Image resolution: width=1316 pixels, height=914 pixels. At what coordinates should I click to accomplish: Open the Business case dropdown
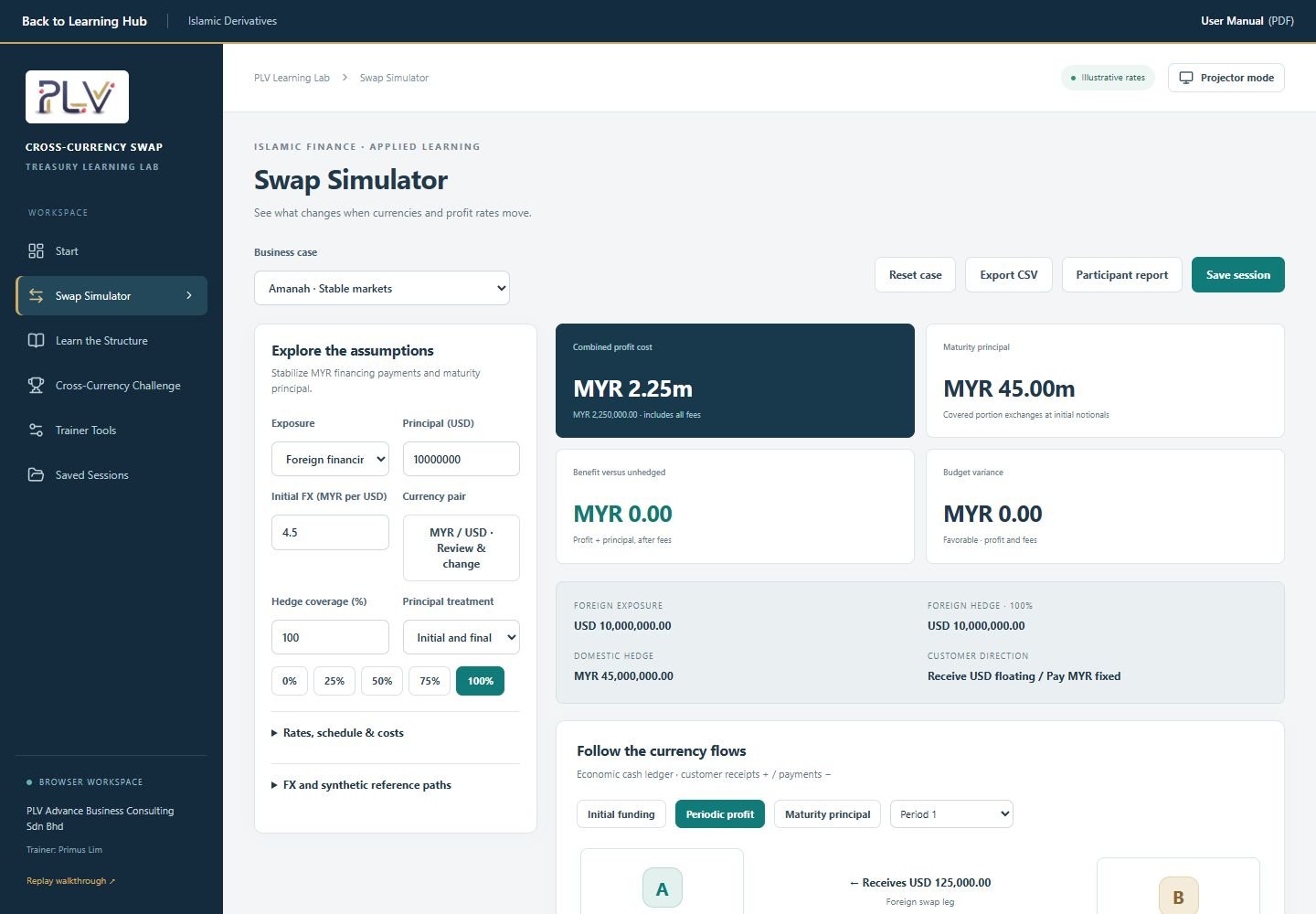tap(382, 288)
